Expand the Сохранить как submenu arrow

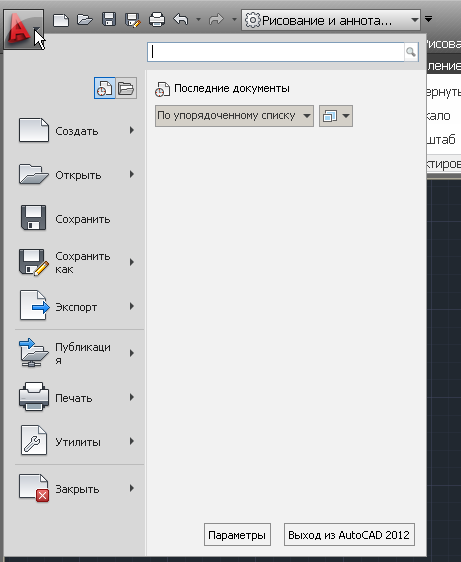[132, 262]
